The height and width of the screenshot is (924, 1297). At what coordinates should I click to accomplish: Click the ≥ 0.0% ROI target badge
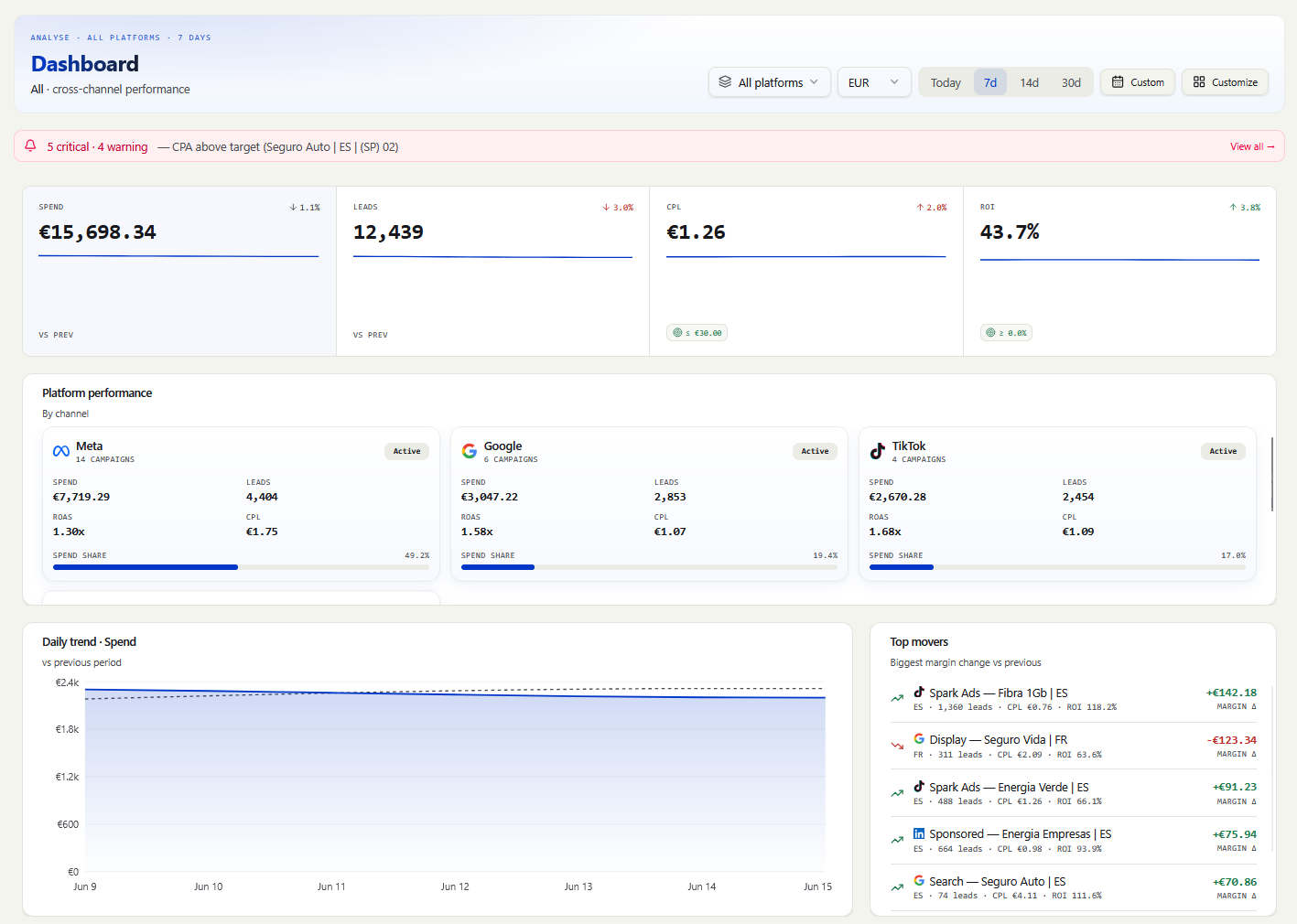point(1007,333)
